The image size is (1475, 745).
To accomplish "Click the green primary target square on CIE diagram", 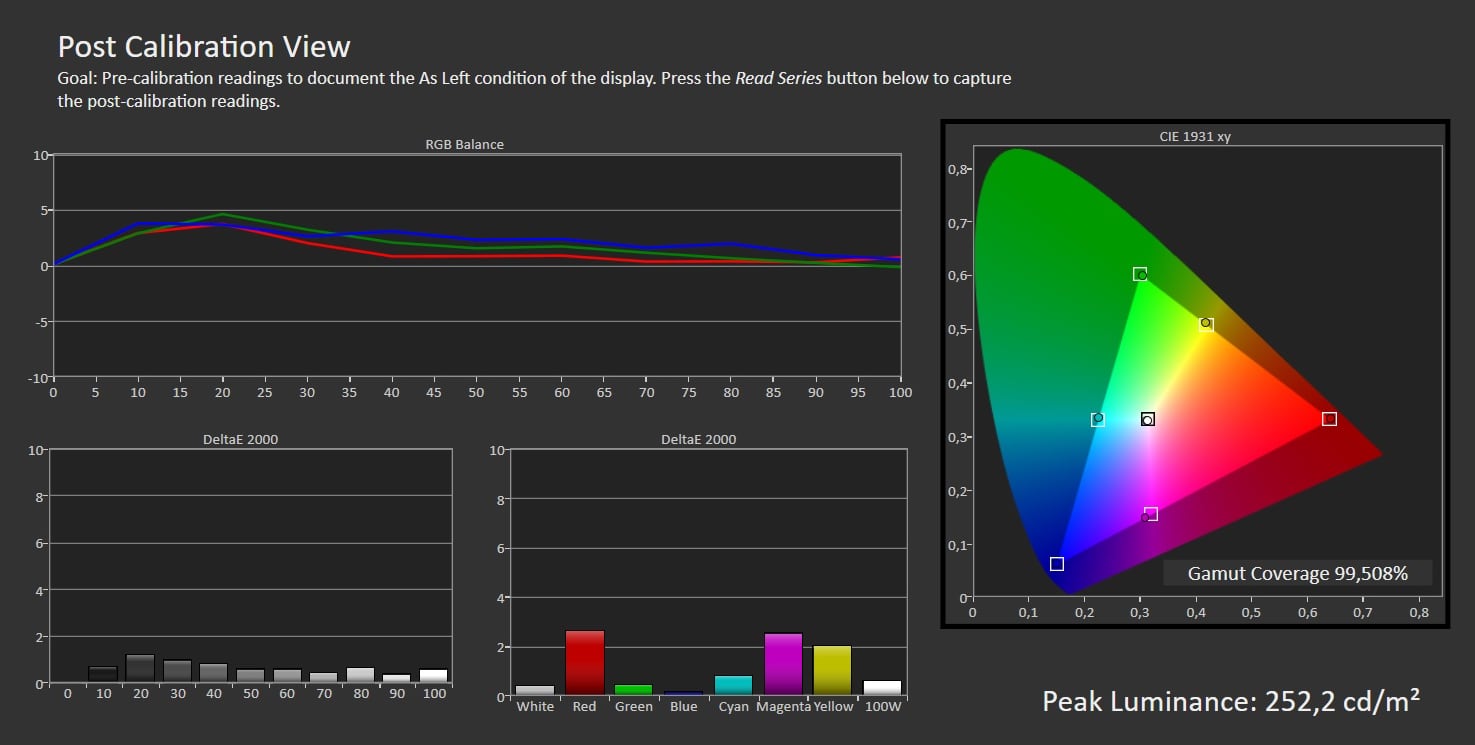I will (x=1140, y=274).
